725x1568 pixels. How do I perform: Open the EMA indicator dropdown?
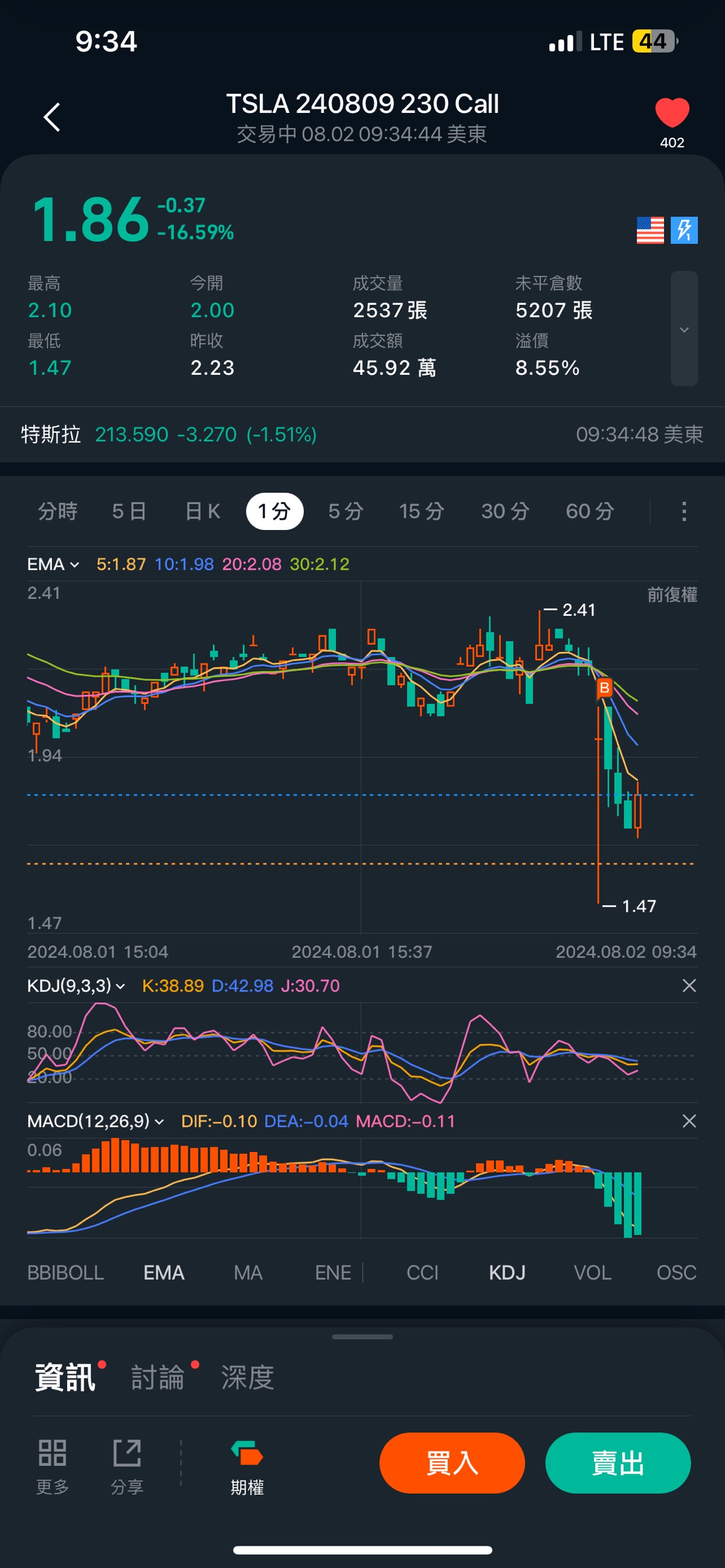pyautogui.click(x=54, y=565)
